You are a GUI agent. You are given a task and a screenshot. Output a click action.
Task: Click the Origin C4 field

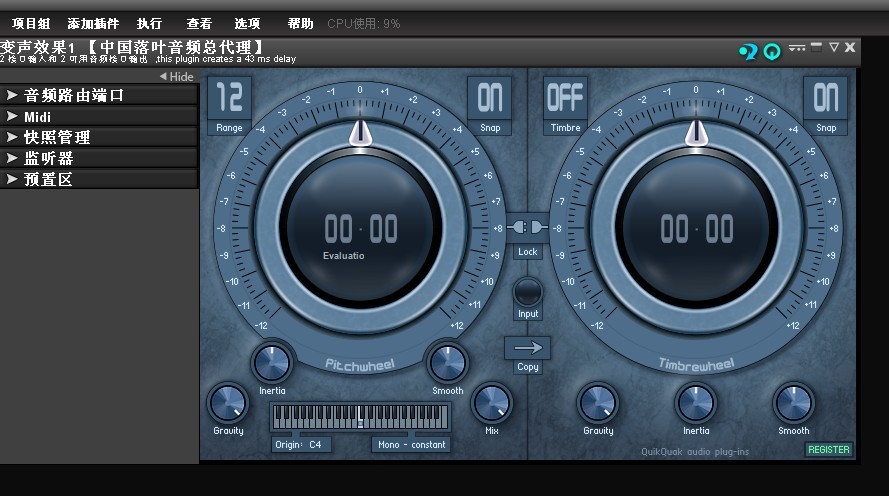click(x=301, y=444)
